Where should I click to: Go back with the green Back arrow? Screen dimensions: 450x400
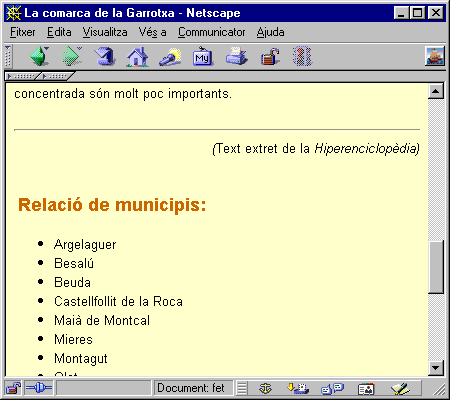point(37,56)
